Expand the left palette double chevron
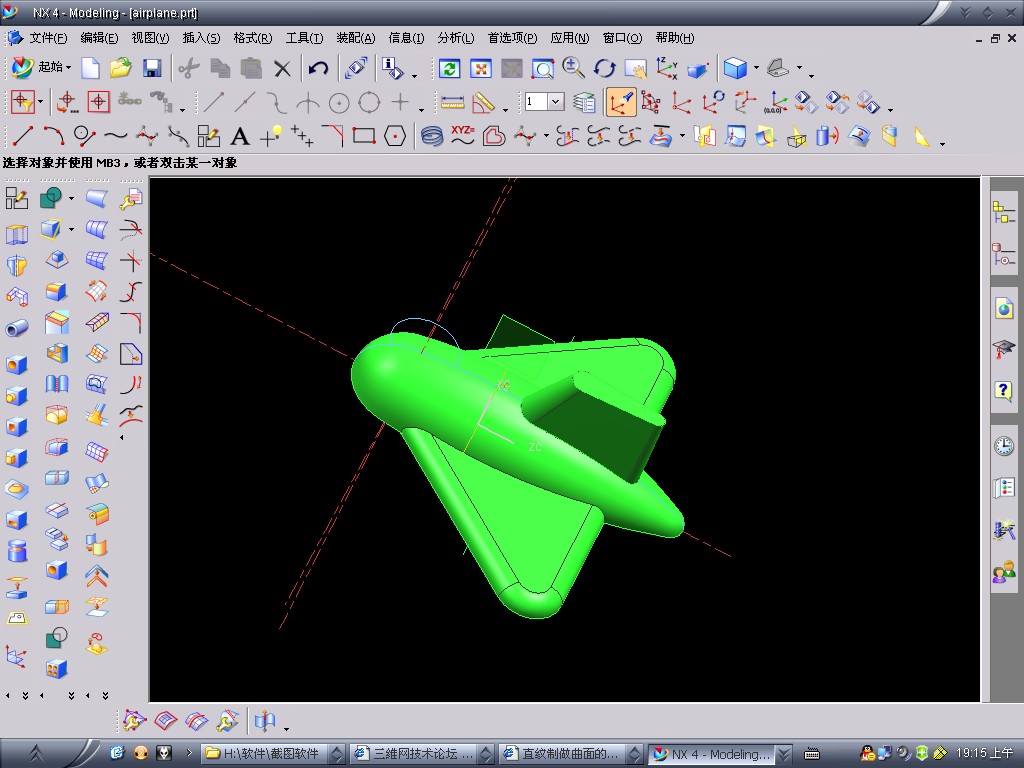Viewport: 1024px width, 768px height. click(25, 696)
